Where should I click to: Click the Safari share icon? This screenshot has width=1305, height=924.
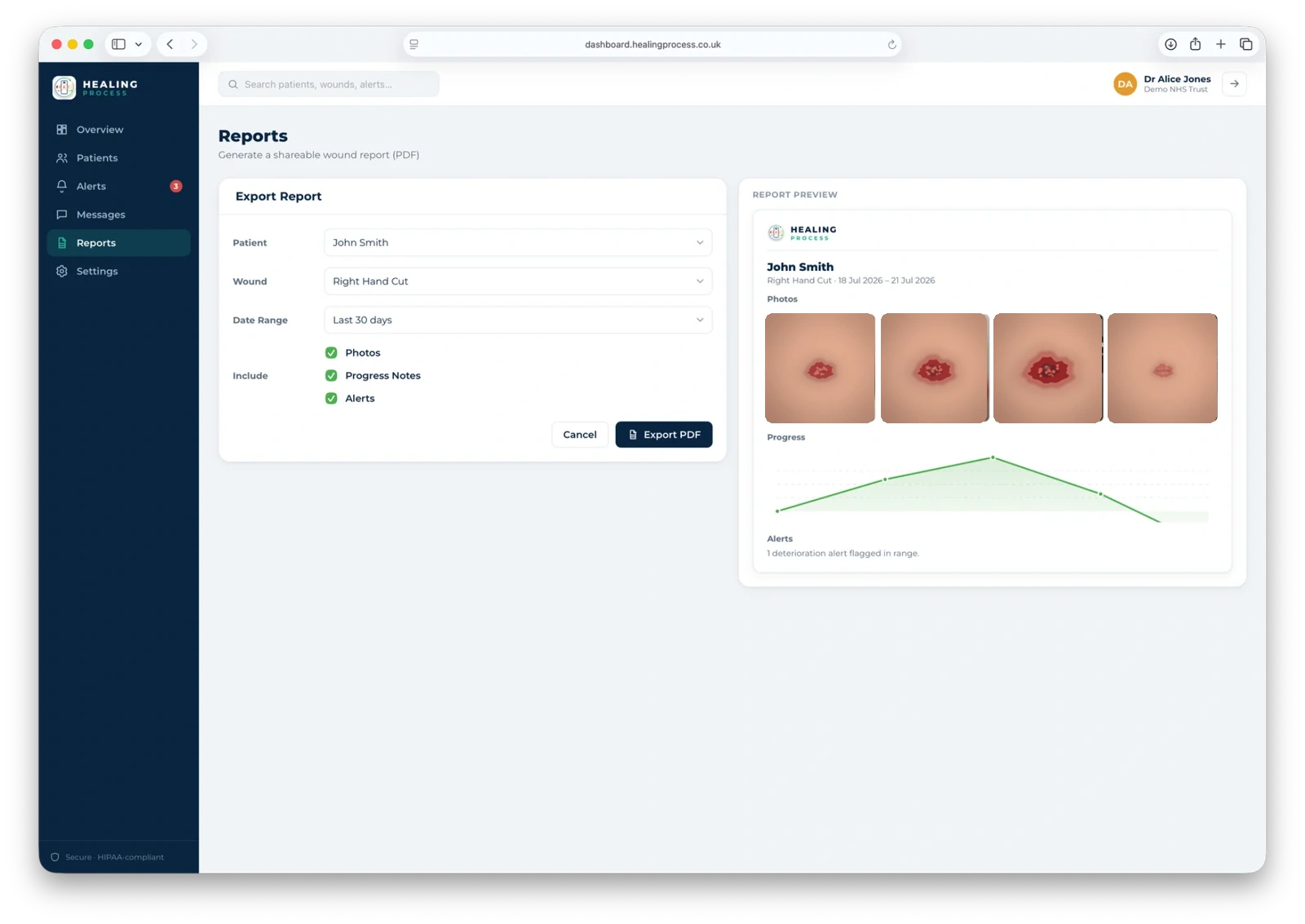(1195, 45)
